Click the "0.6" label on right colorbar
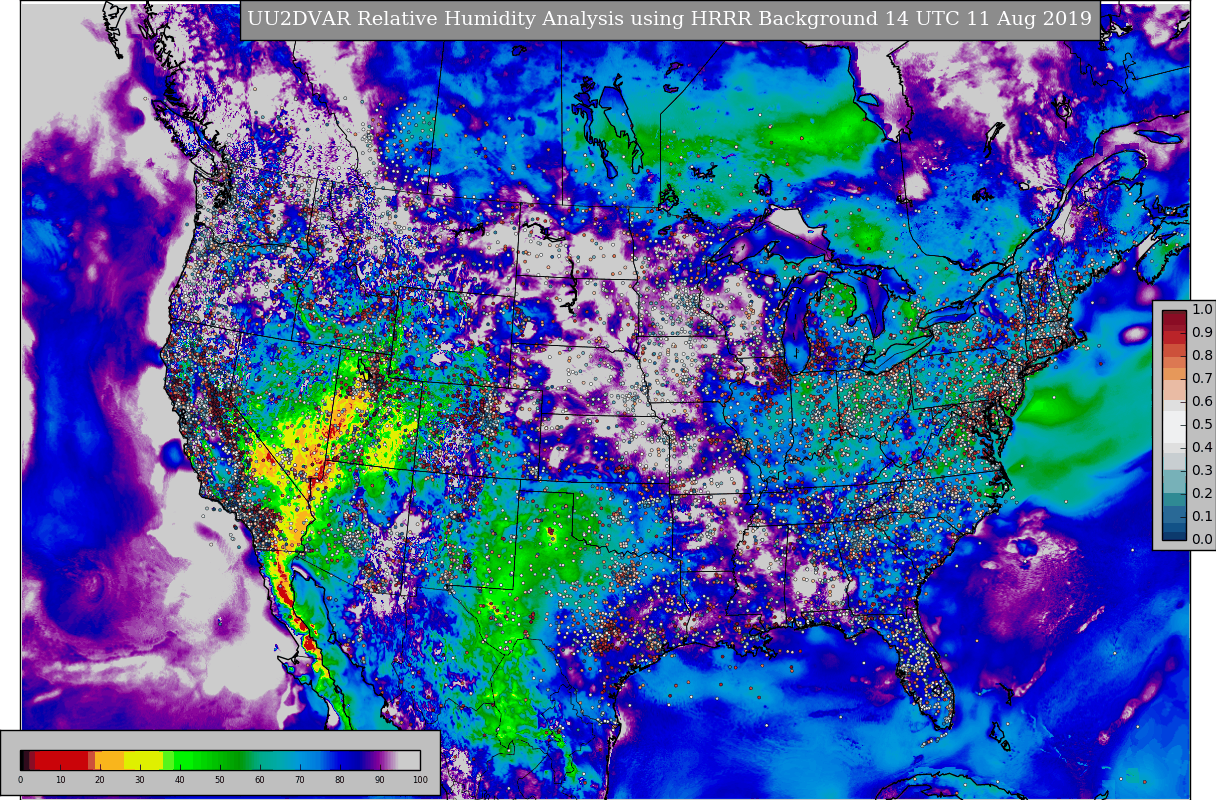1216x800 pixels. pos(1202,402)
